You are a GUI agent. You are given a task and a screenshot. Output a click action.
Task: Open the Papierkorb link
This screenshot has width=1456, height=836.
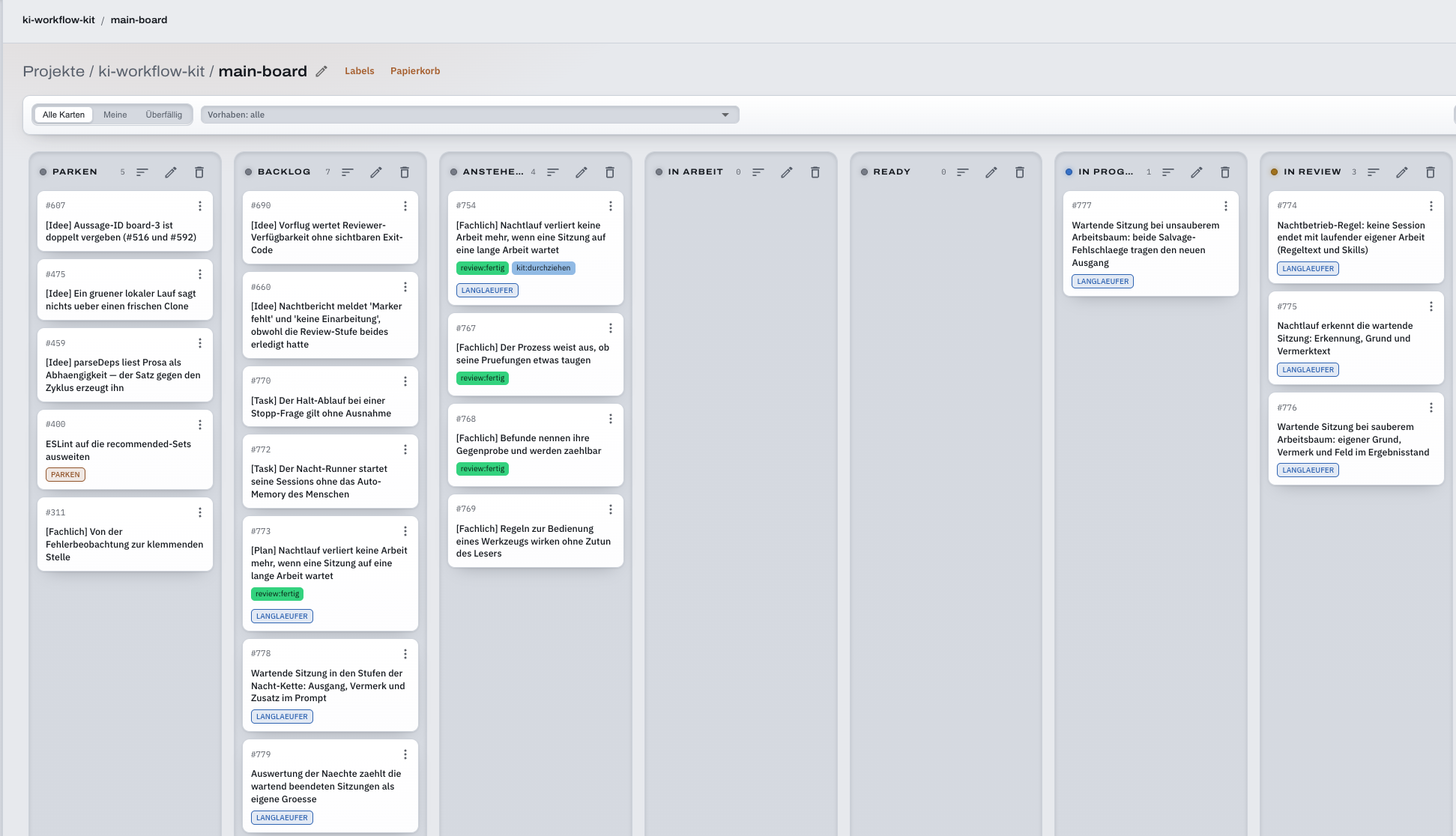[415, 71]
